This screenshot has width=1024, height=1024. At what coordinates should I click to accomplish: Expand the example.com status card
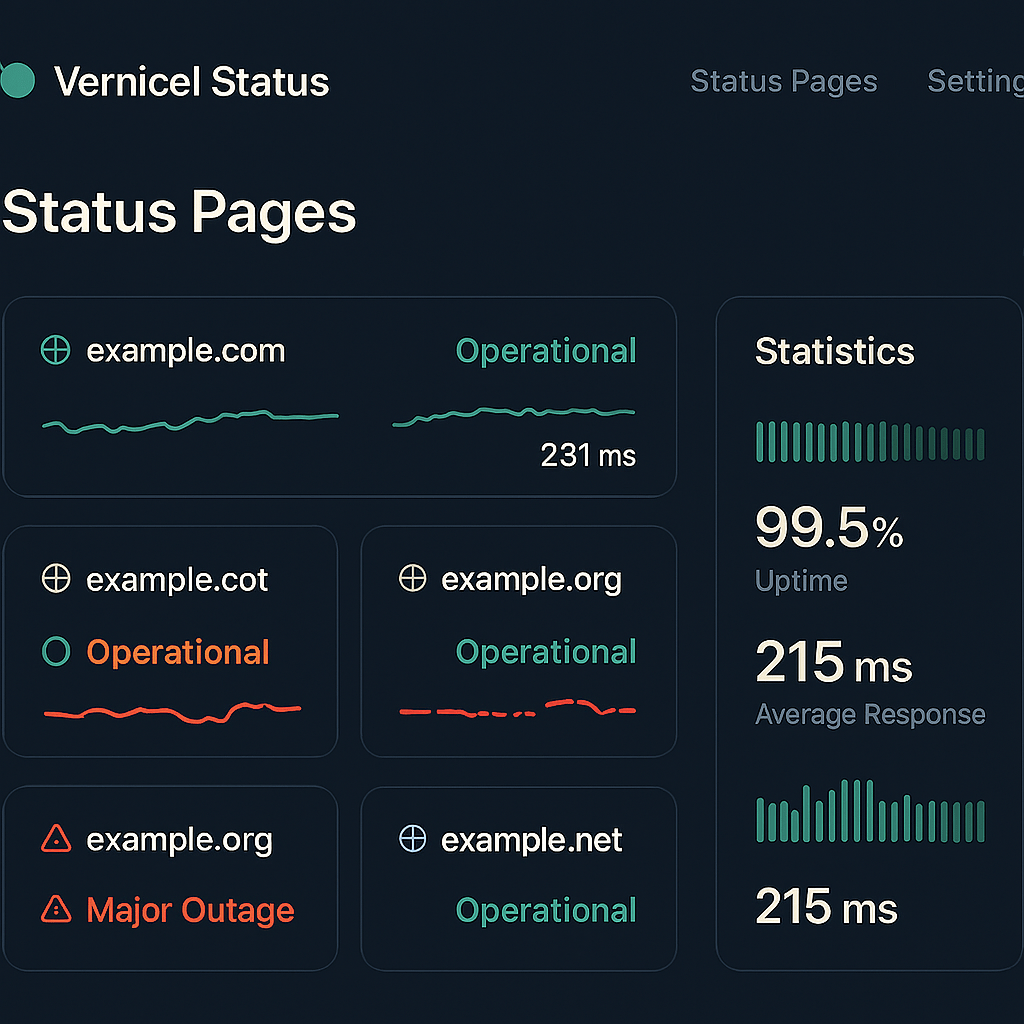339,396
